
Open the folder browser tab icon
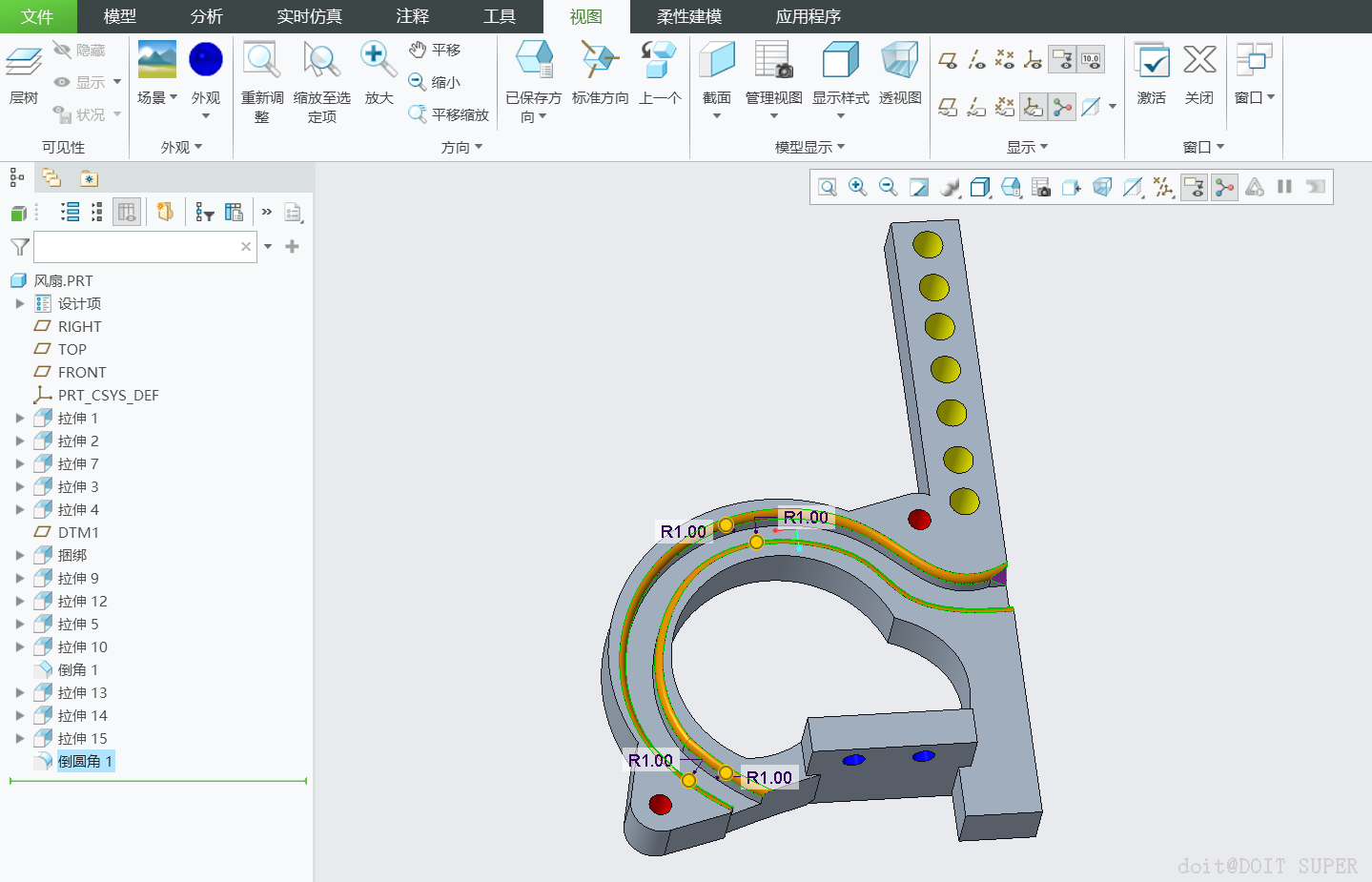pos(51,178)
